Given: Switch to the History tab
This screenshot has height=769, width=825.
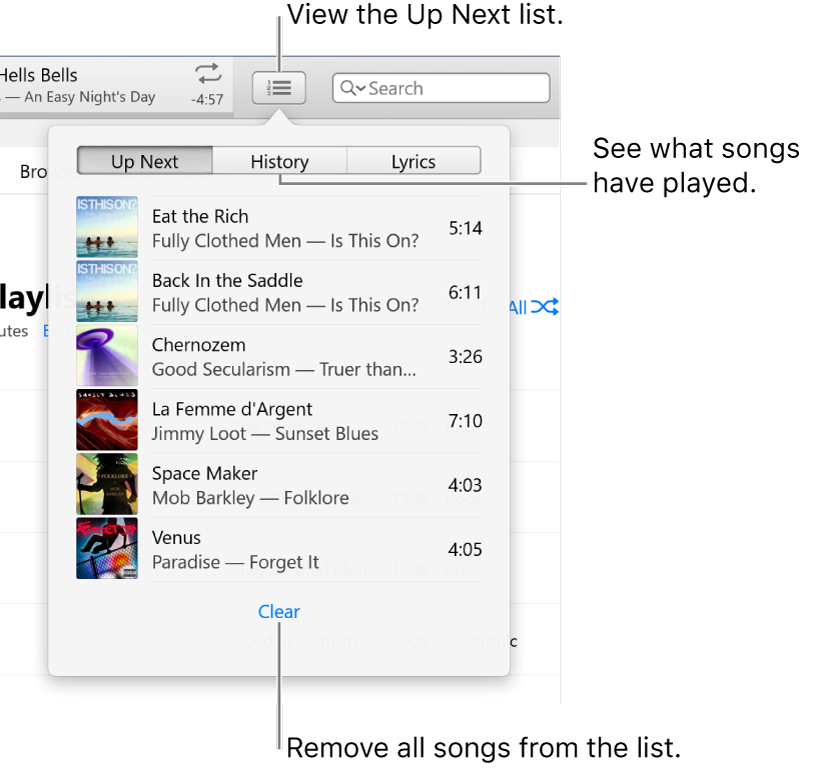Looking at the screenshot, I should coord(279,161).
